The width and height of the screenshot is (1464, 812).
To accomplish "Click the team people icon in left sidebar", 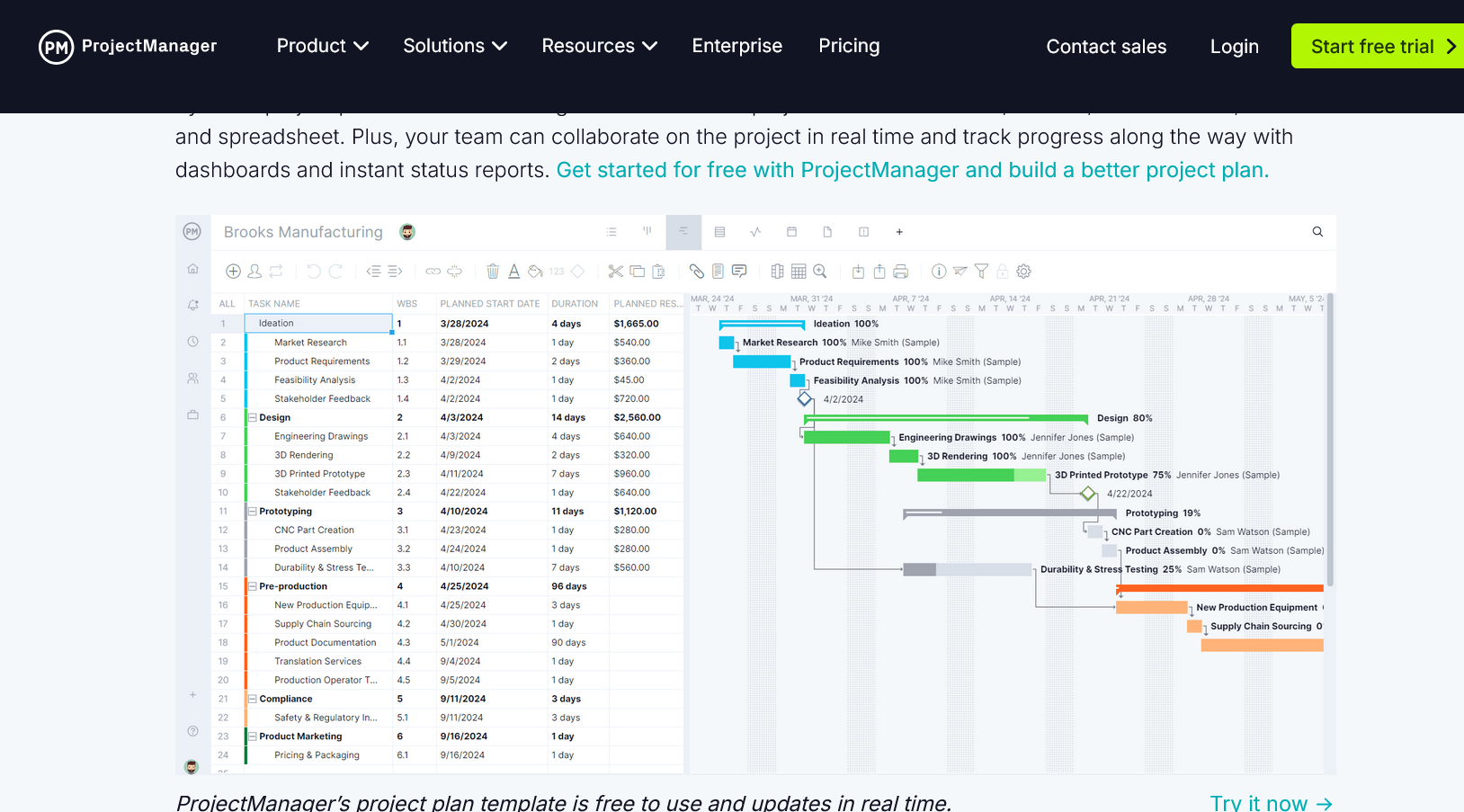I will [x=192, y=379].
